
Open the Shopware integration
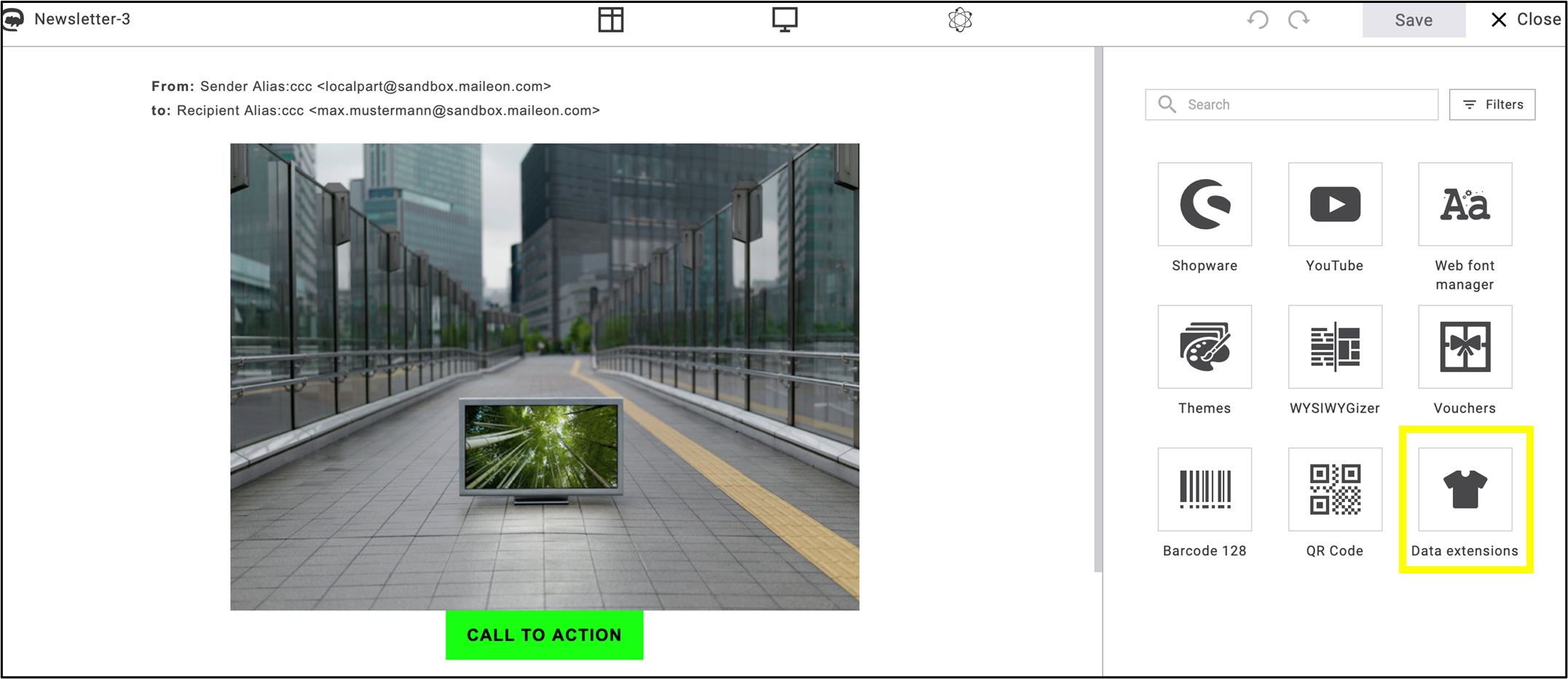tap(1204, 205)
